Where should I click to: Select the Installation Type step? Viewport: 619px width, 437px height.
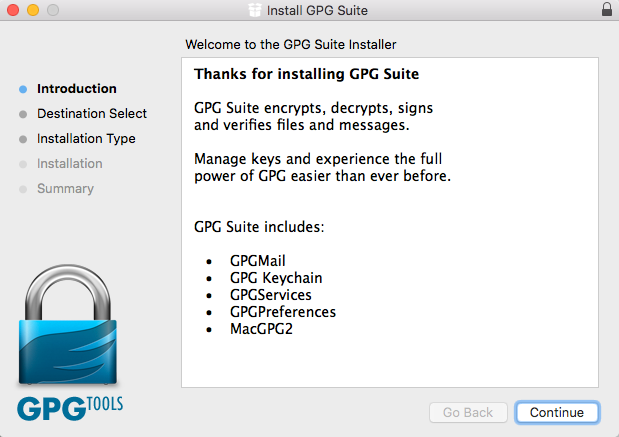point(86,139)
